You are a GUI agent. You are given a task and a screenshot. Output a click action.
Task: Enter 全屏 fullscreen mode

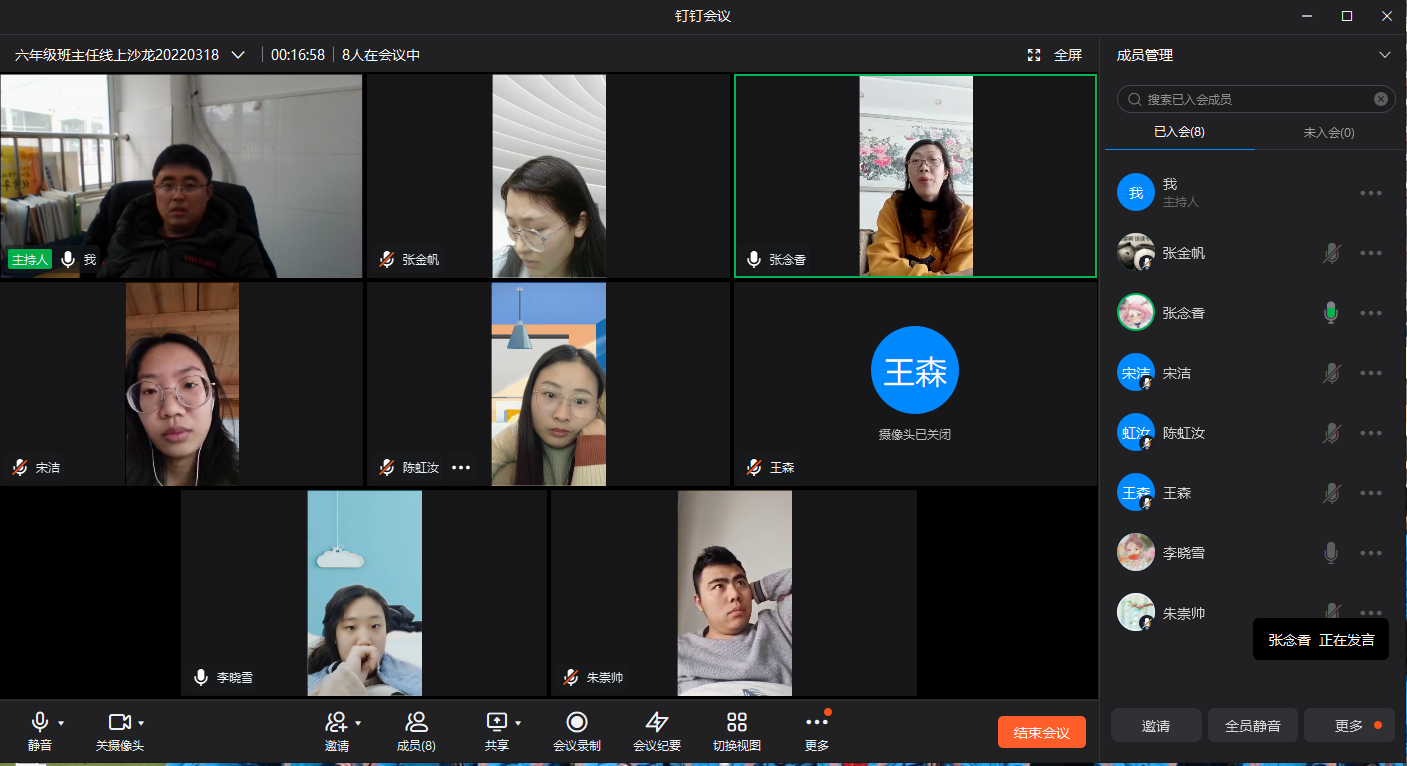(1056, 55)
